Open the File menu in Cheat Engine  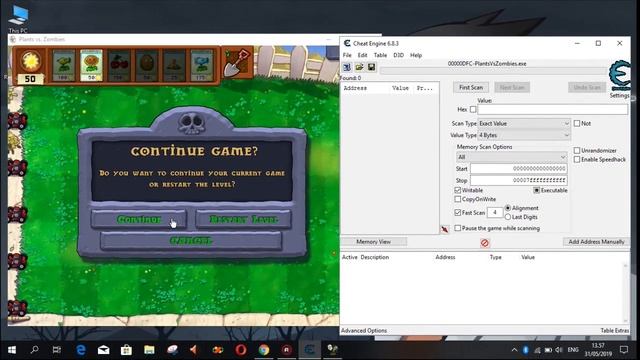pos(347,55)
